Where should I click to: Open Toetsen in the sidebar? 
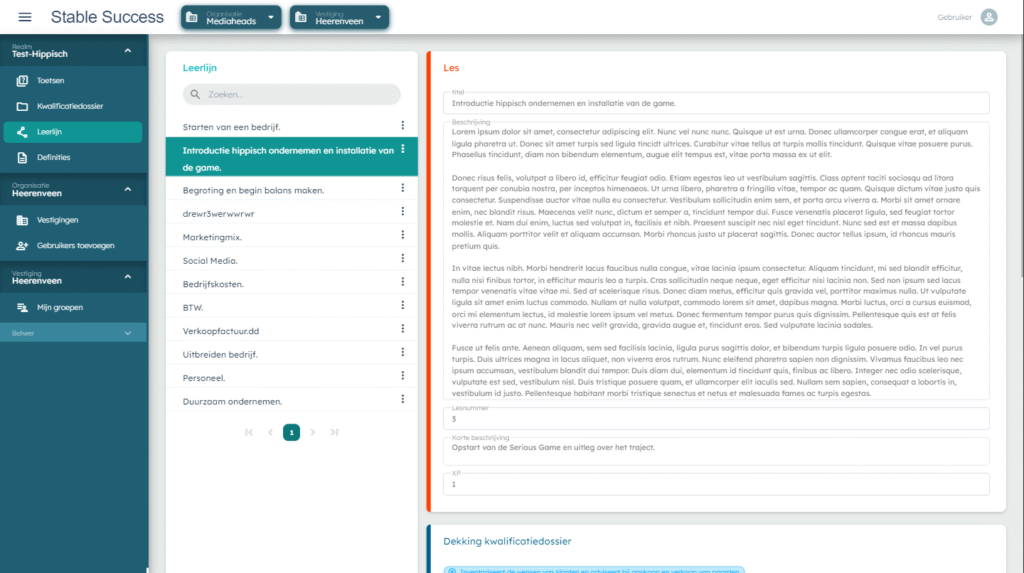[x=50, y=80]
